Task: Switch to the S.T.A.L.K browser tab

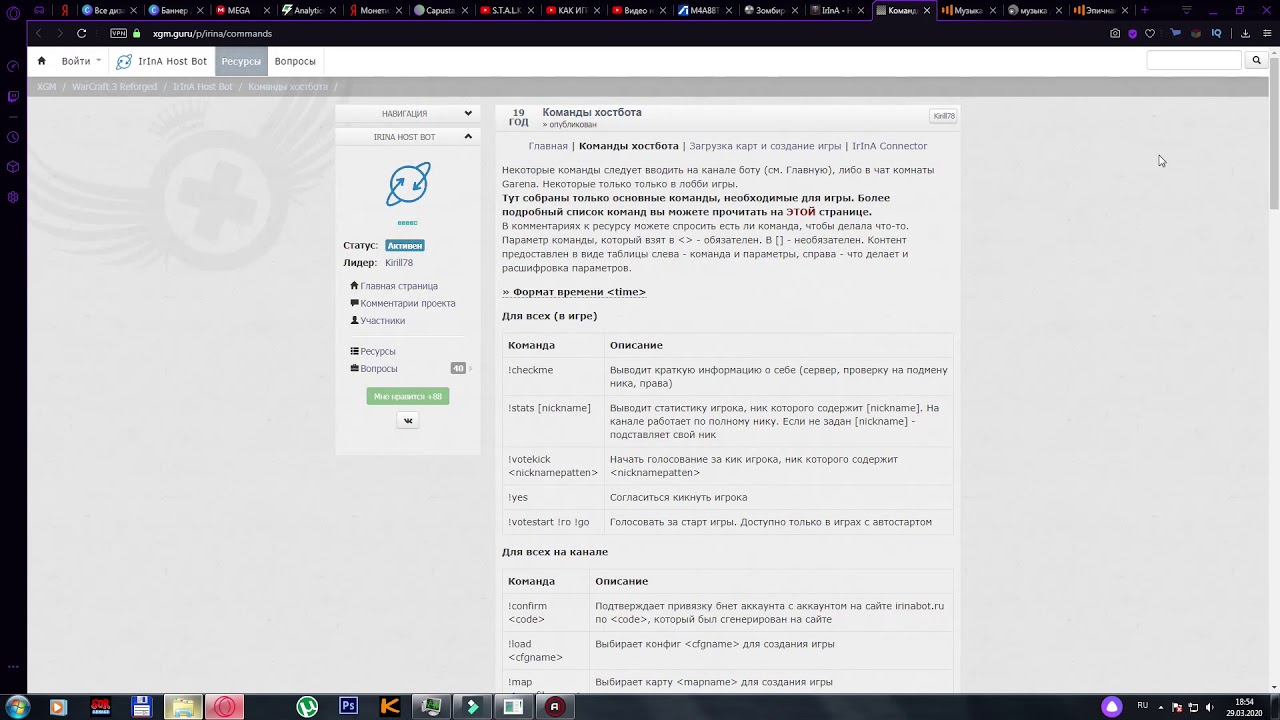Action: click(506, 10)
